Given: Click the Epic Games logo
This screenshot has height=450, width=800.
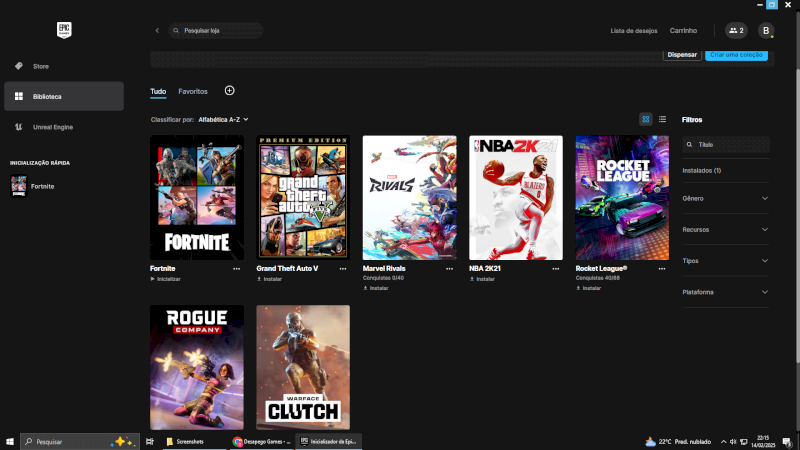Looking at the screenshot, I should (x=65, y=31).
